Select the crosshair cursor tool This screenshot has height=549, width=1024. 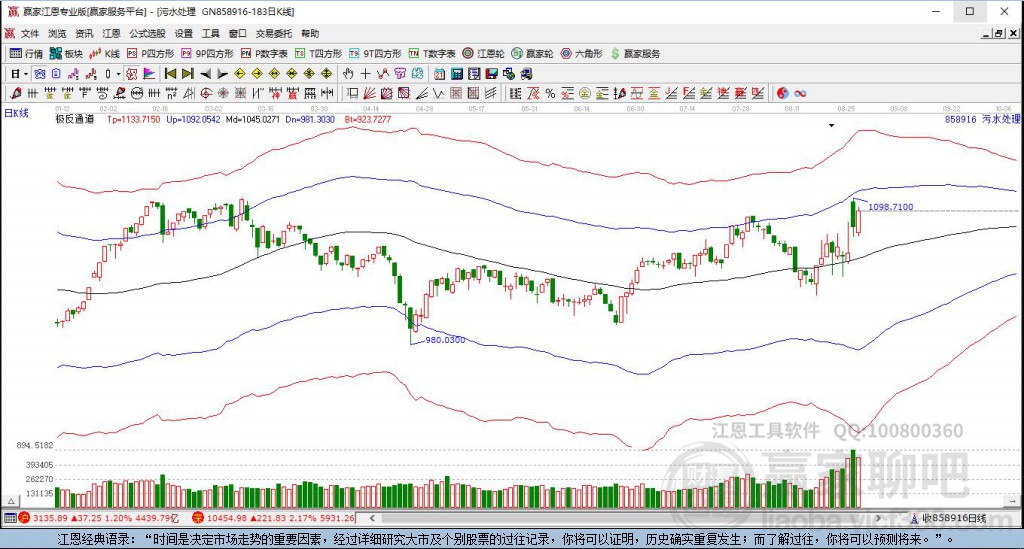coord(365,74)
